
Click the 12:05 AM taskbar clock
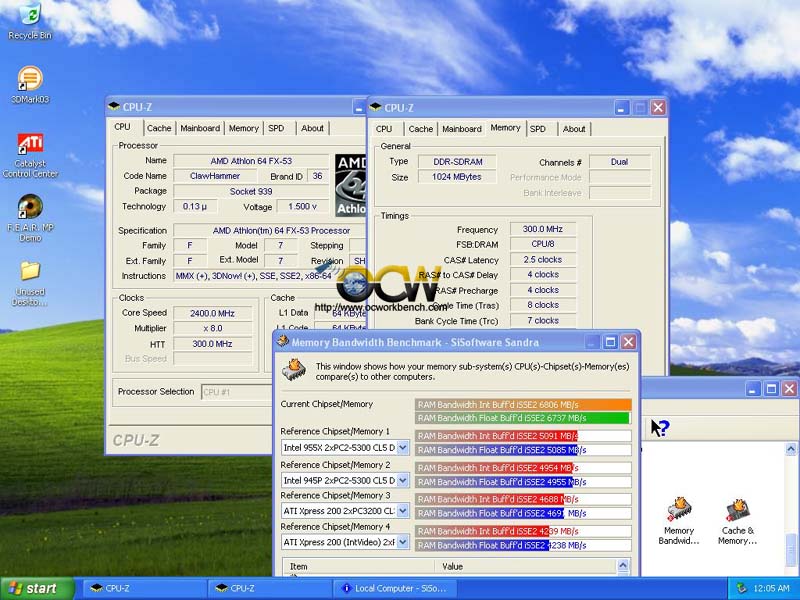coord(770,588)
